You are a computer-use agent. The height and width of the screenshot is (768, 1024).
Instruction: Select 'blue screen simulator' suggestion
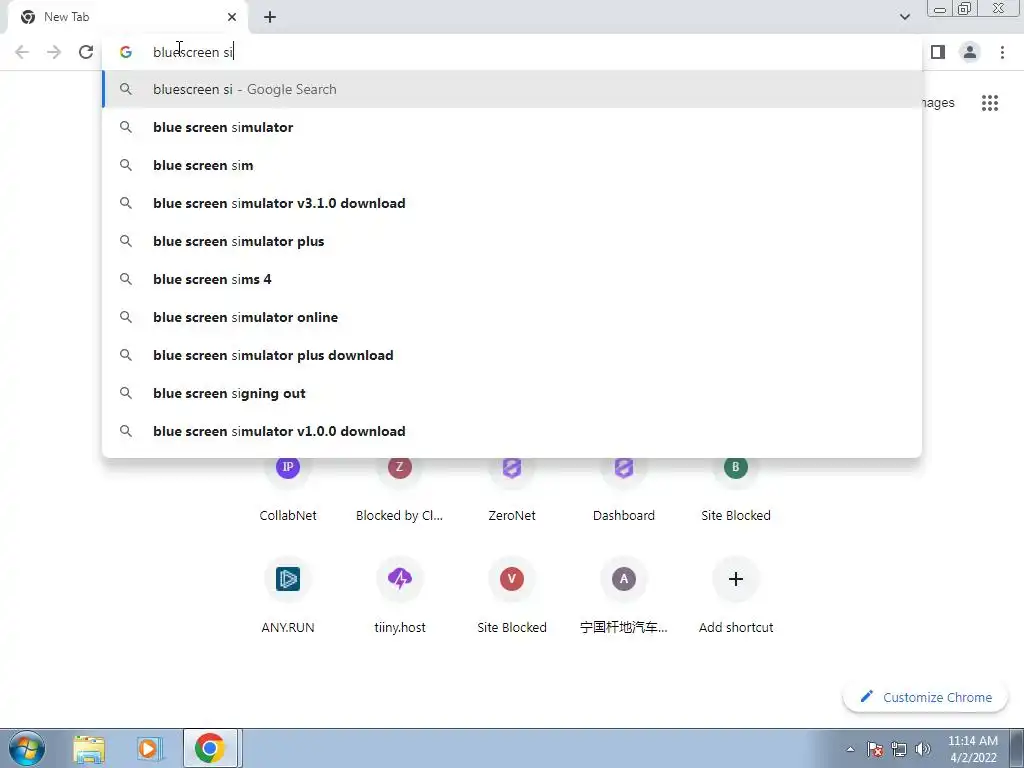coord(512,127)
